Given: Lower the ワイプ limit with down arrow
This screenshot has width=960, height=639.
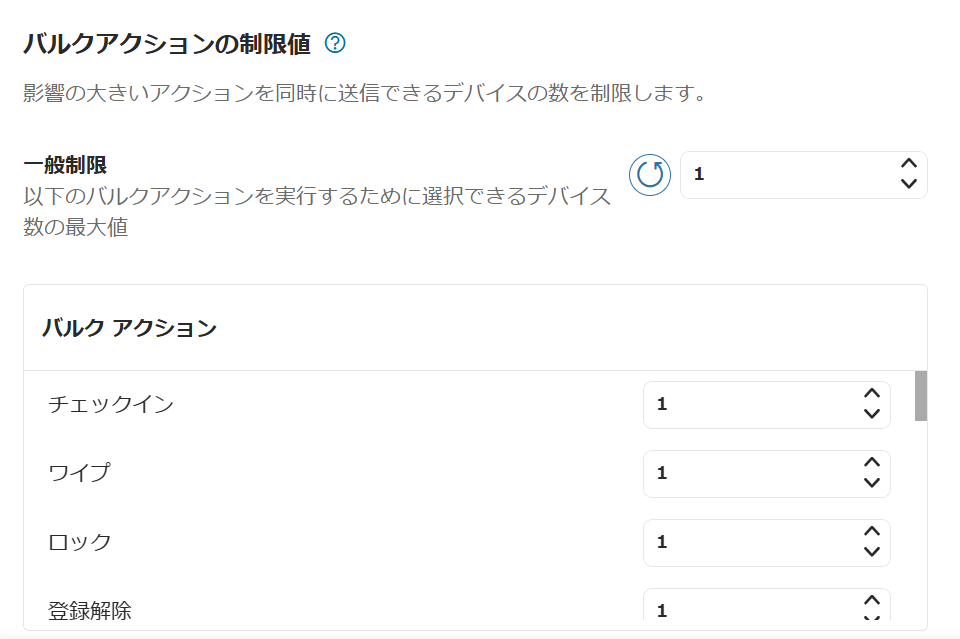Looking at the screenshot, I should [x=872, y=482].
